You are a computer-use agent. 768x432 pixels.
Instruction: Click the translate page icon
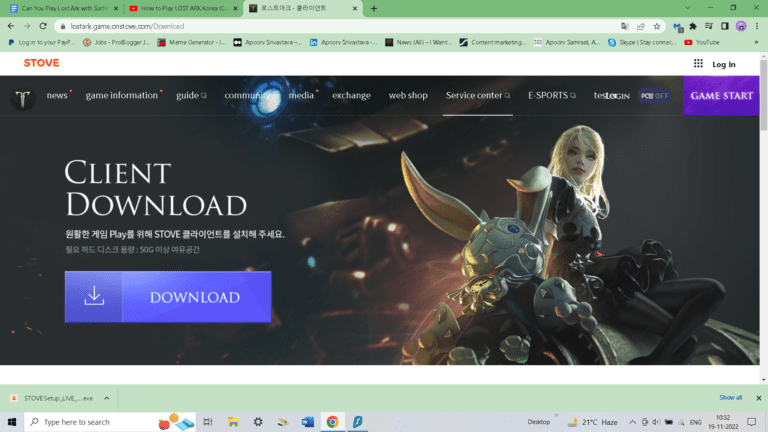624,26
